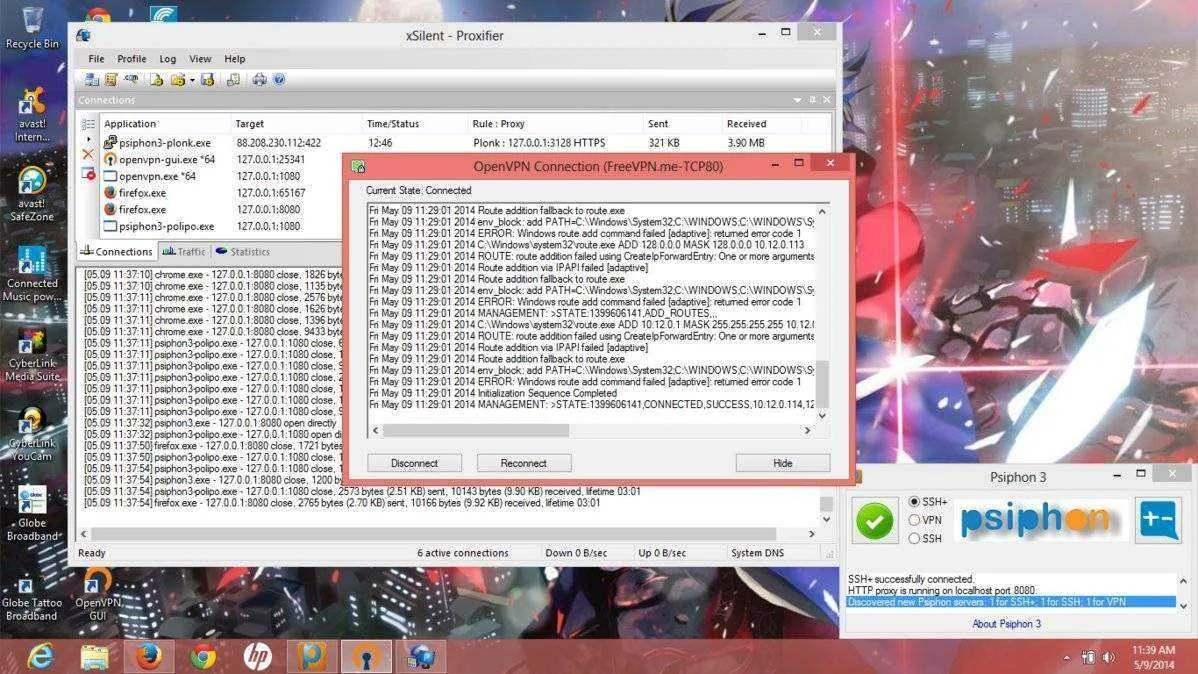Open the Connections panel dropdown arrow
This screenshot has width=1198, height=674.
click(x=798, y=100)
